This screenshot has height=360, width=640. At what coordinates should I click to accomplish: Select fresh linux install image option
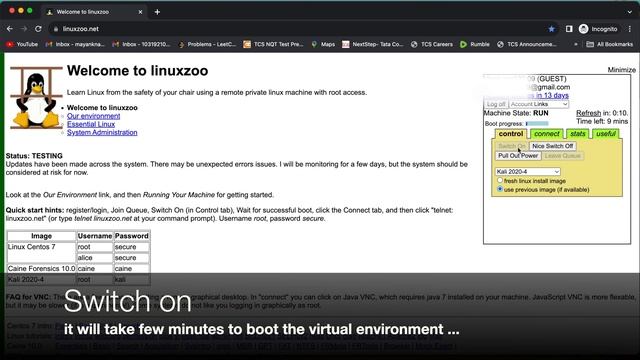point(500,180)
